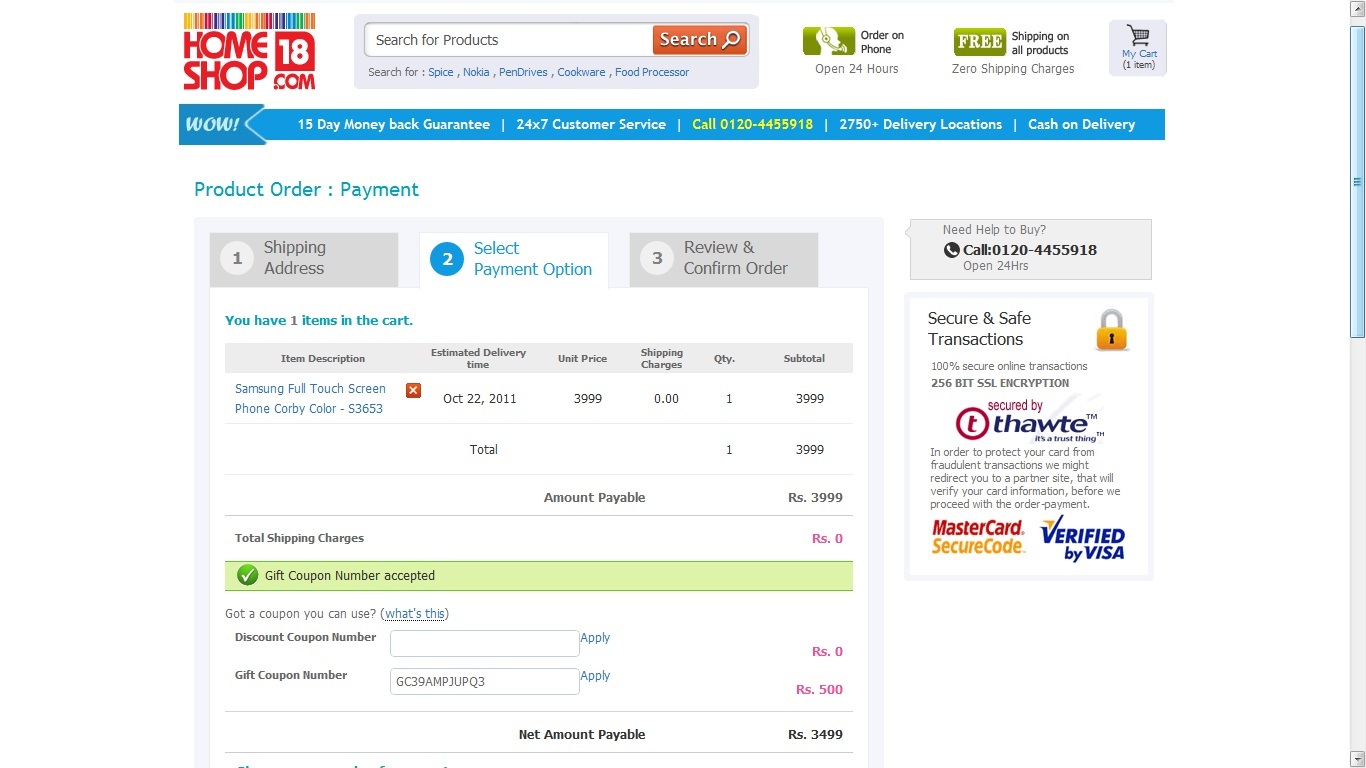
Task: Remove Samsung Corby item with red X
Action: click(x=413, y=390)
